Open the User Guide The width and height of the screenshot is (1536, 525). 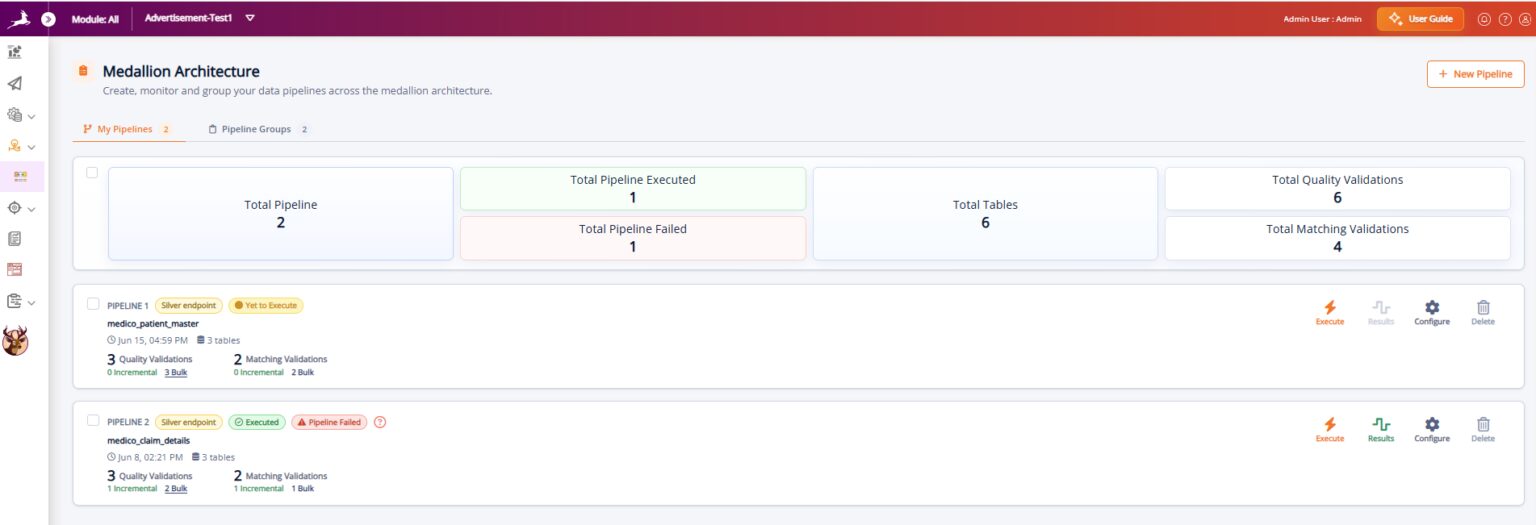1420,19
